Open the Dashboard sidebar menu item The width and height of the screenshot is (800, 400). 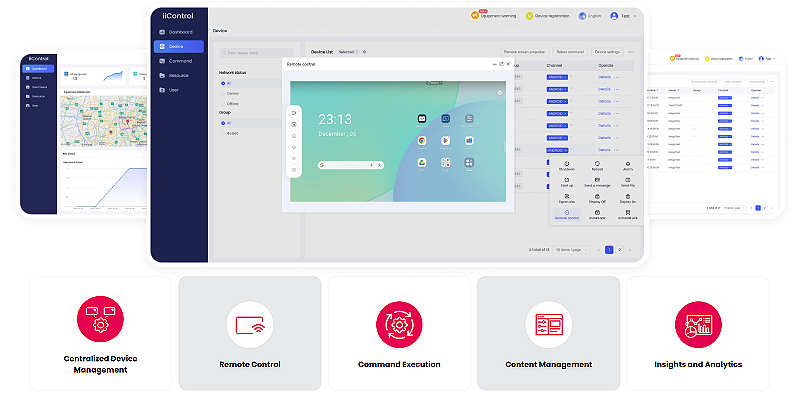click(x=180, y=32)
